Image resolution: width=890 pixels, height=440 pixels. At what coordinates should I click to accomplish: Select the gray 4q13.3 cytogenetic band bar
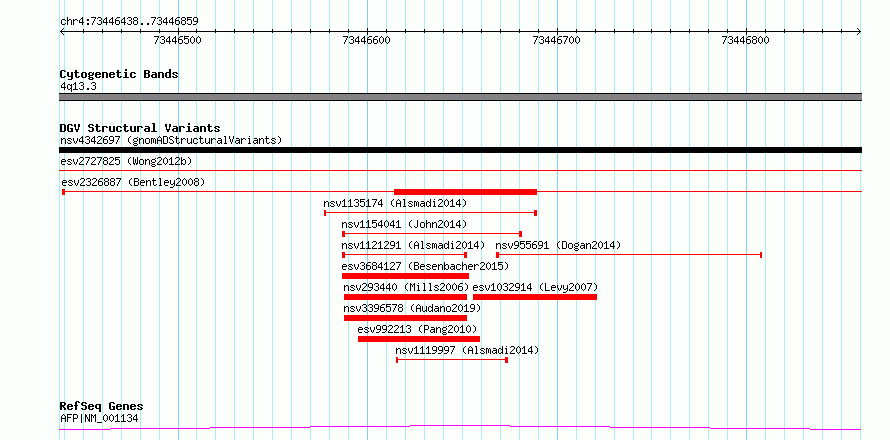460,97
